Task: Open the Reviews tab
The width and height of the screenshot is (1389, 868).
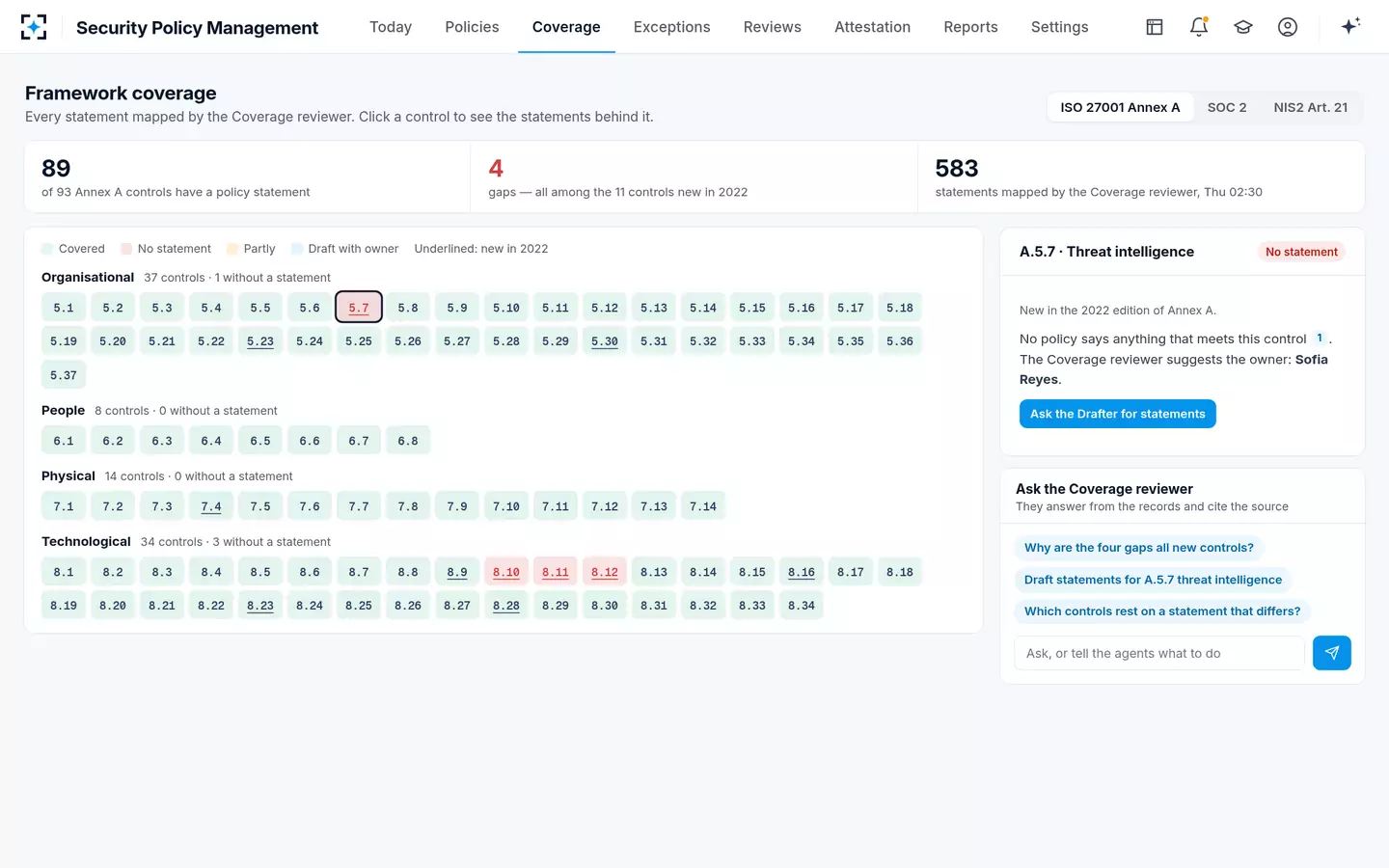Action: [x=773, y=27]
